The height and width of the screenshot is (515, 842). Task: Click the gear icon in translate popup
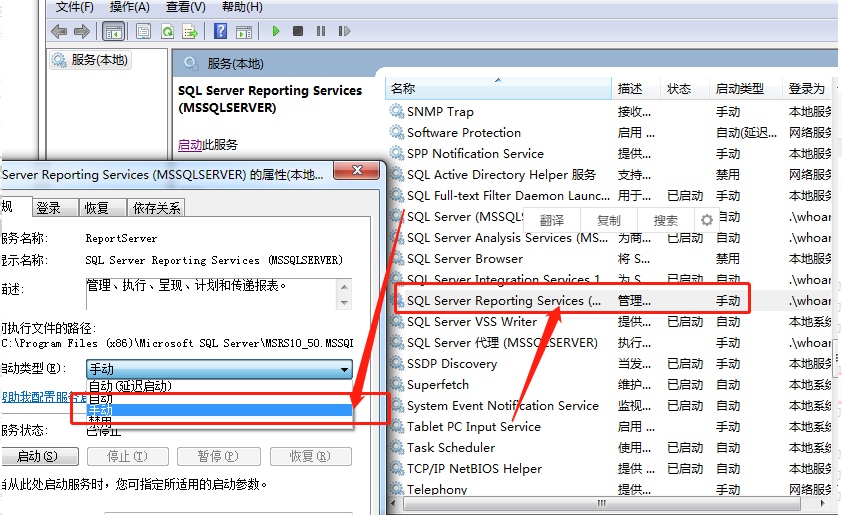[707, 220]
